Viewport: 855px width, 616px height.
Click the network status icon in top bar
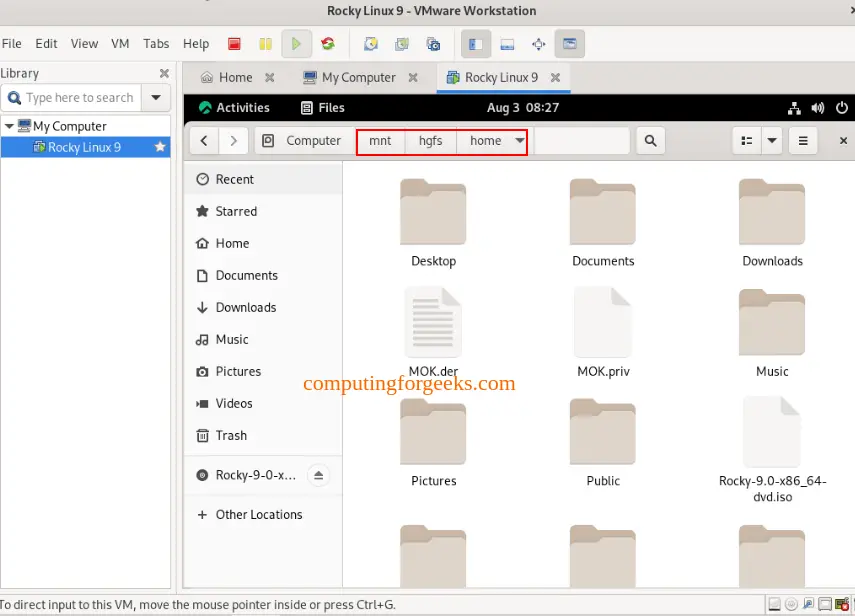tap(794, 108)
